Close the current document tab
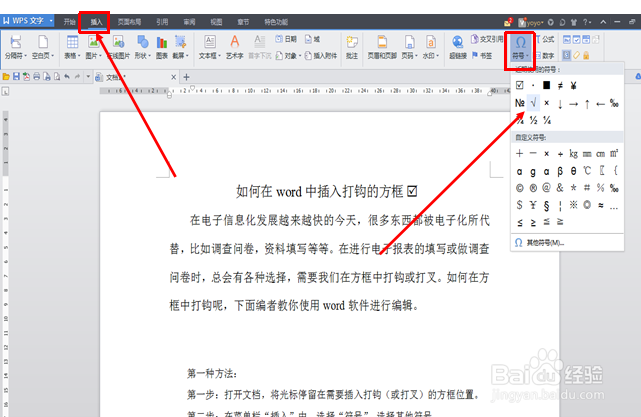The image size is (641, 417). click(173, 77)
